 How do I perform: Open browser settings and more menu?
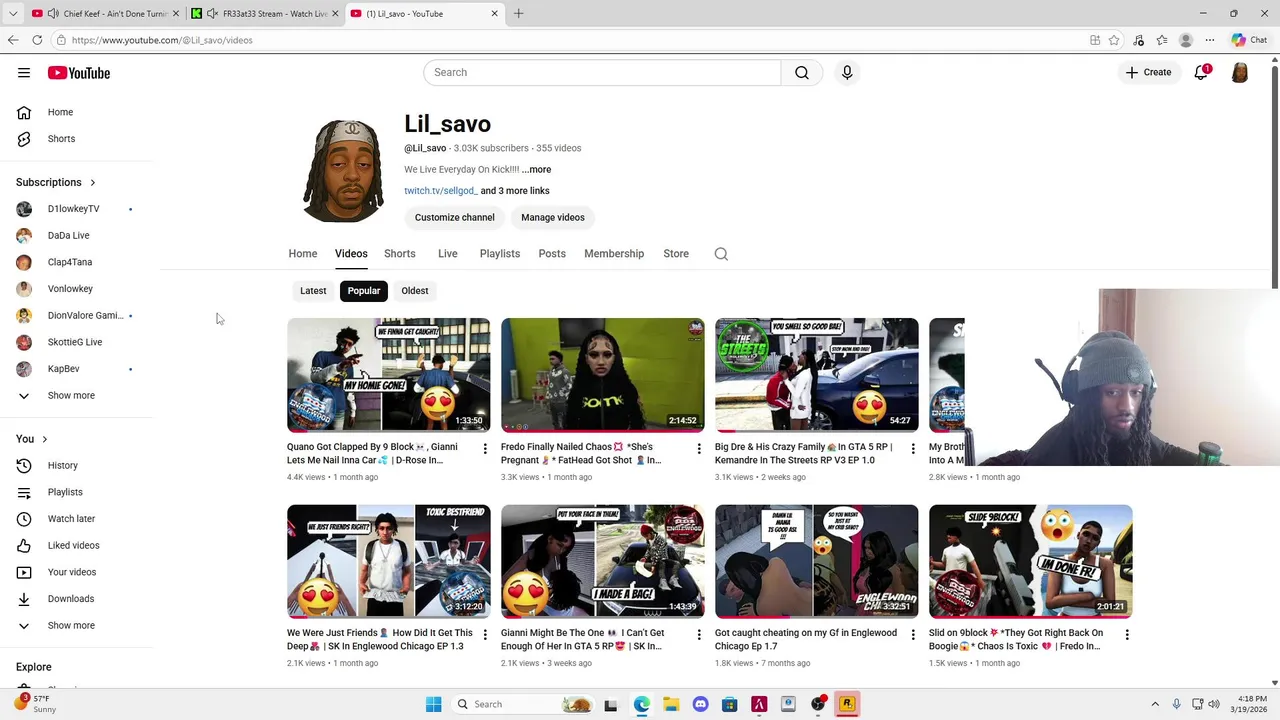(x=1210, y=40)
